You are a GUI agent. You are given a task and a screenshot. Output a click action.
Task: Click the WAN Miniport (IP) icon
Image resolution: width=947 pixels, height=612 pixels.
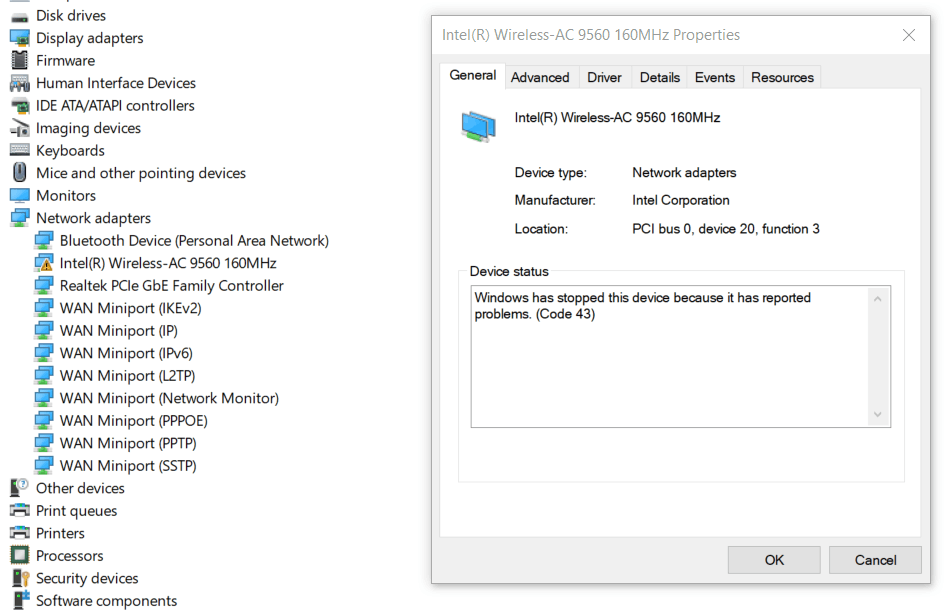pyautogui.click(x=43, y=330)
